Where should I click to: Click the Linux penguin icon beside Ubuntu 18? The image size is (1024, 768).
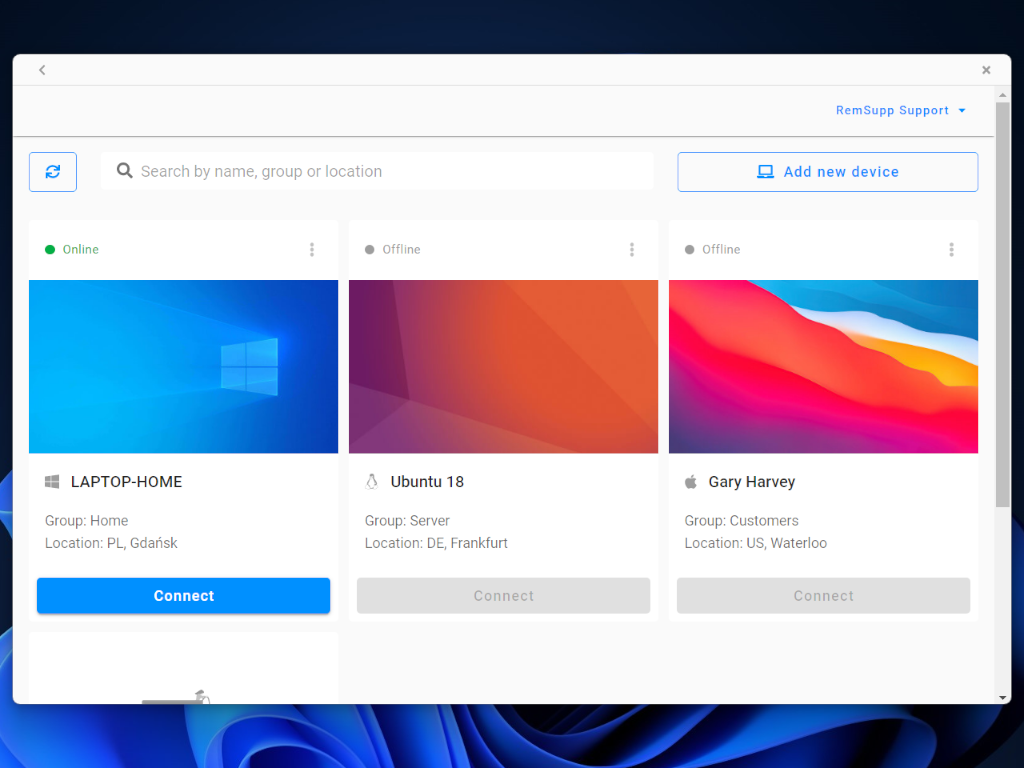click(372, 482)
